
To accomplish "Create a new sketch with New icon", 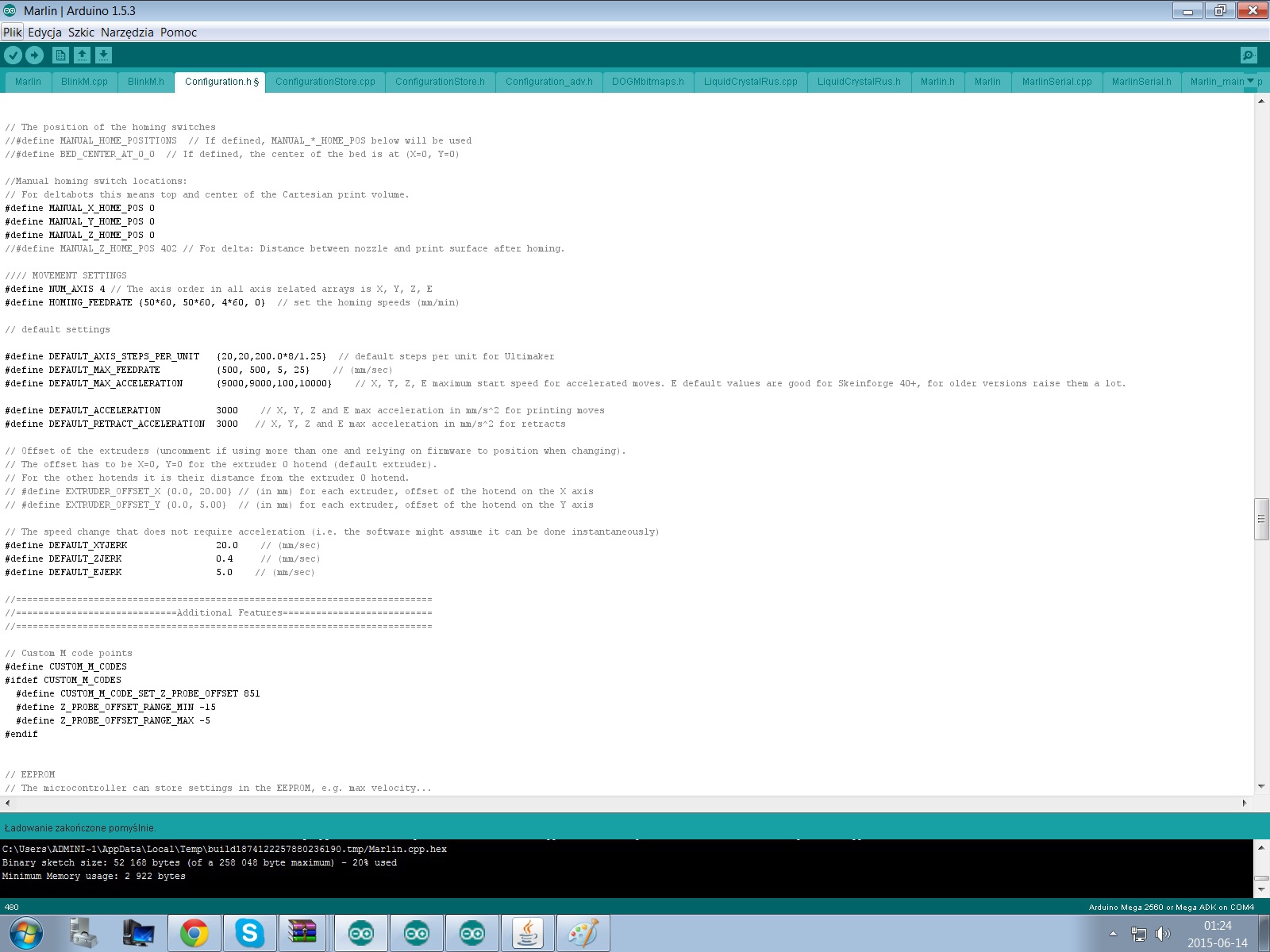I will coord(60,55).
